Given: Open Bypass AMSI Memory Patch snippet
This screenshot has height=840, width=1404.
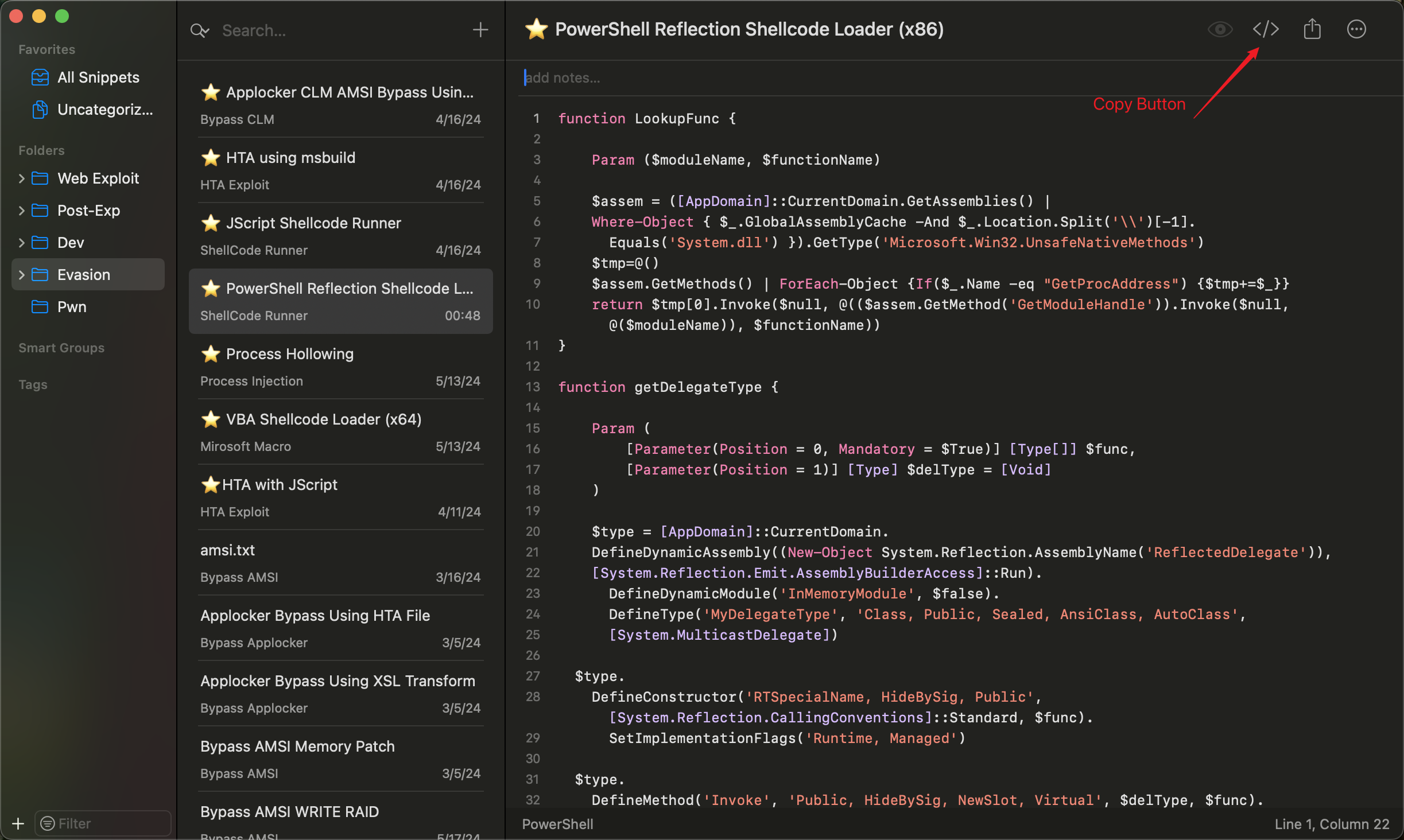Looking at the screenshot, I should [x=341, y=759].
